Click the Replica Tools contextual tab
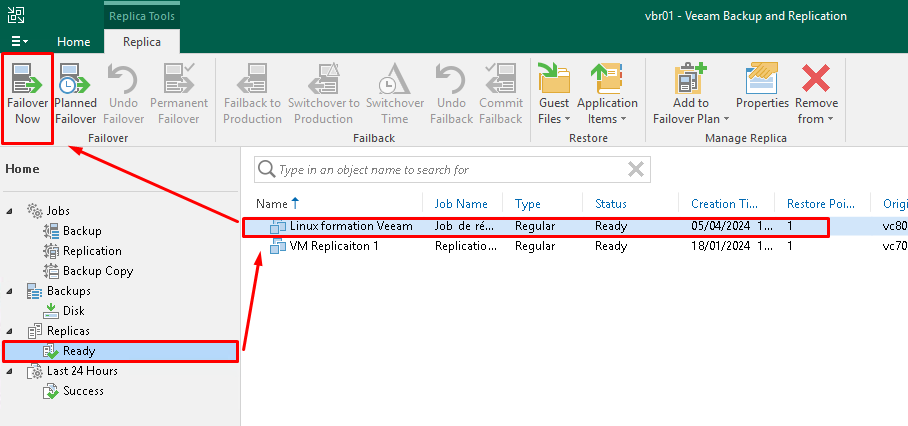The image size is (908, 426). click(142, 16)
